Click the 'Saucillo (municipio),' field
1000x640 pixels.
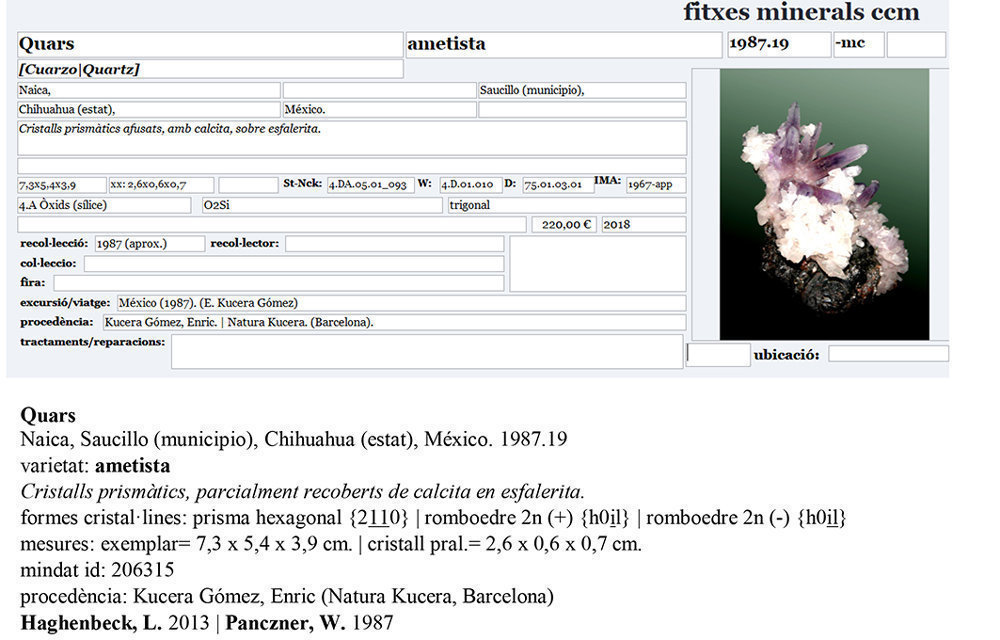[582, 91]
